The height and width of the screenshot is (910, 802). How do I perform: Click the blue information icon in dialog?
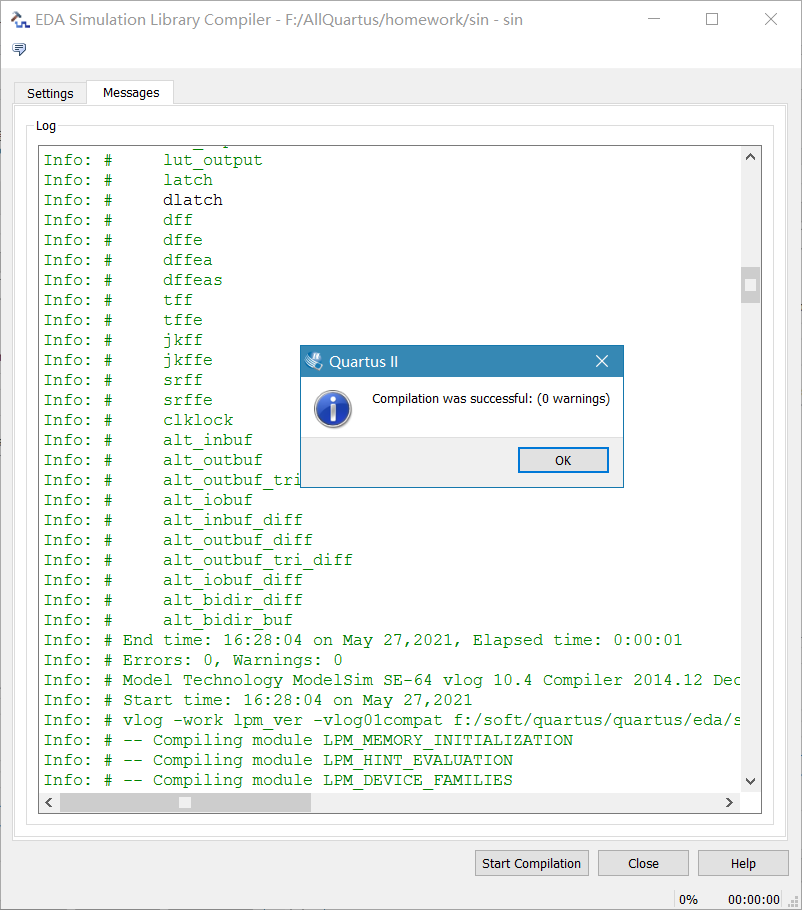tap(333, 409)
